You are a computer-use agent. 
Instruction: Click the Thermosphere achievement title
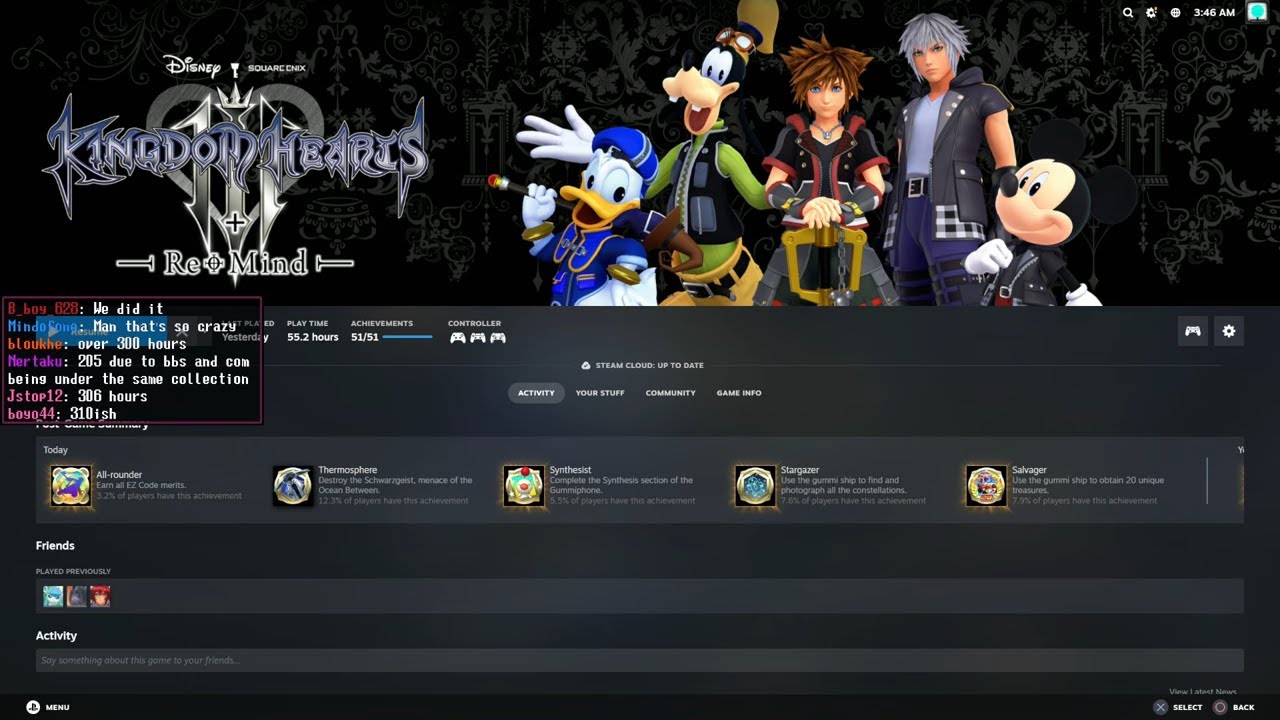(x=348, y=470)
